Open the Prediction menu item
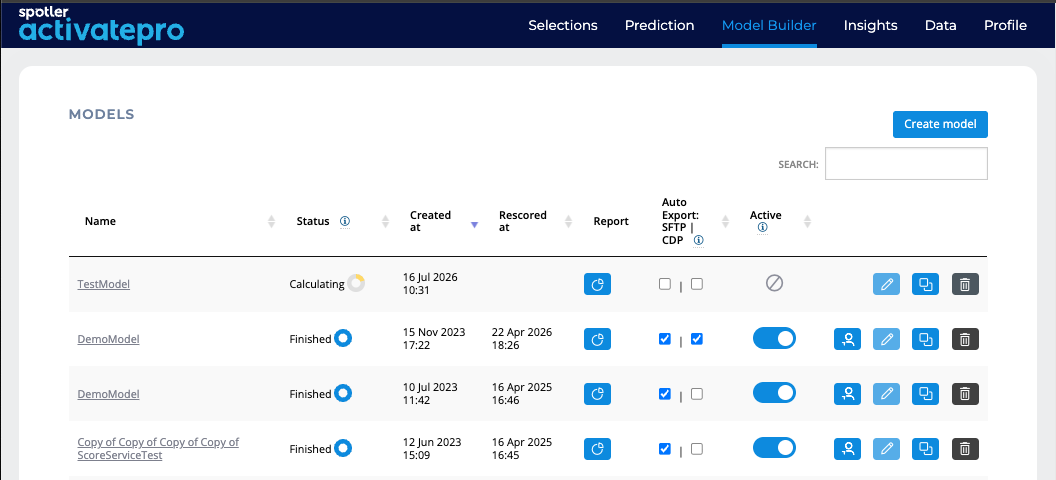 [x=659, y=26]
